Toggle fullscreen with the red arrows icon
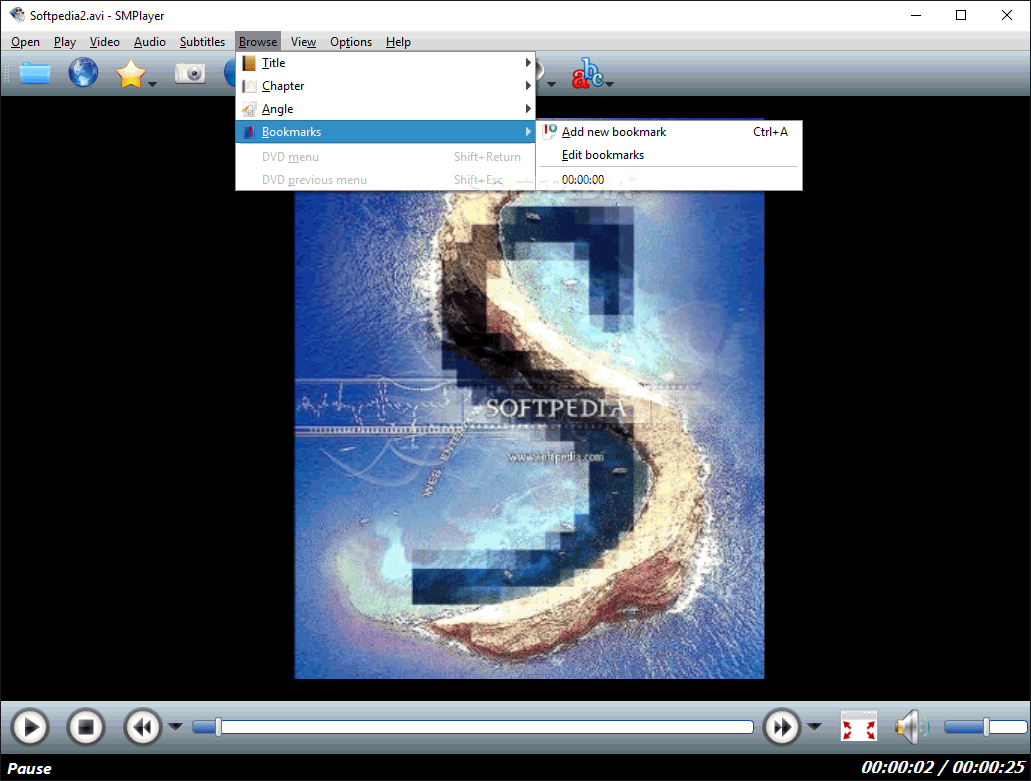 (859, 727)
